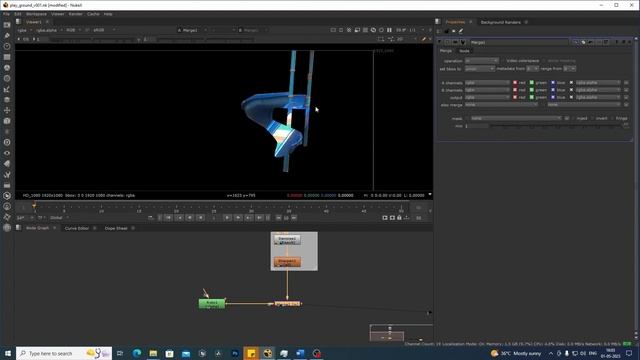The height and width of the screenshot is (360, 640).
Task: Open the metadata from dropdown
Action: (533, 69)
